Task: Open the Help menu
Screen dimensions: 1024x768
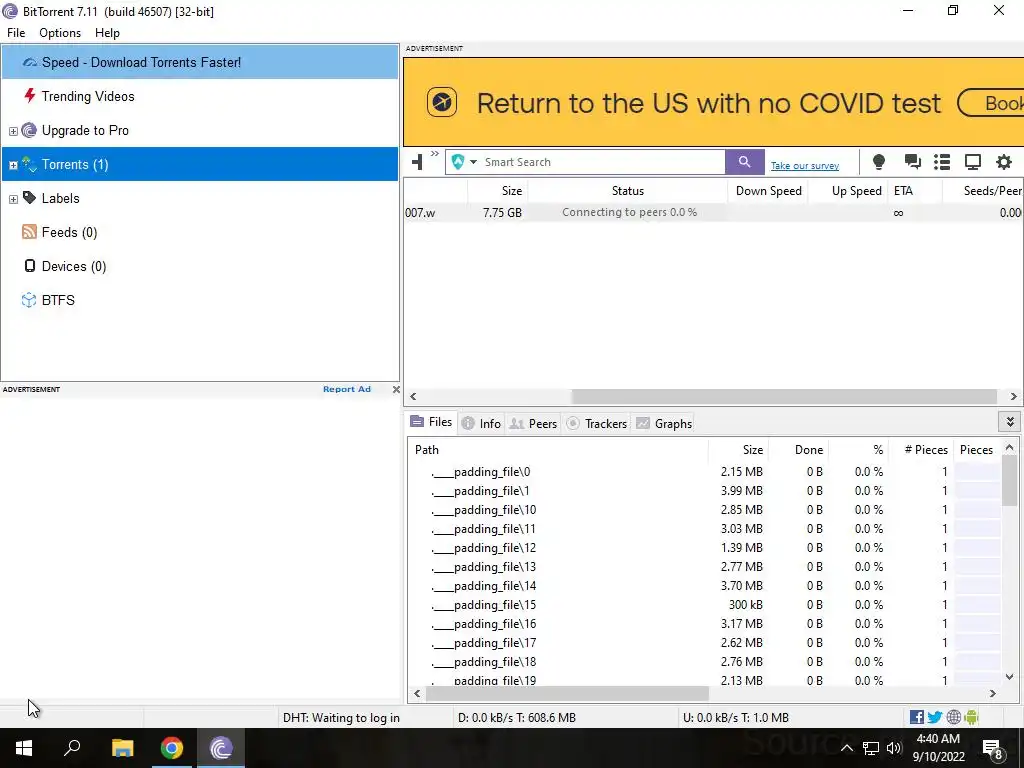Action: pyautogui.click(x=107, y=33)
